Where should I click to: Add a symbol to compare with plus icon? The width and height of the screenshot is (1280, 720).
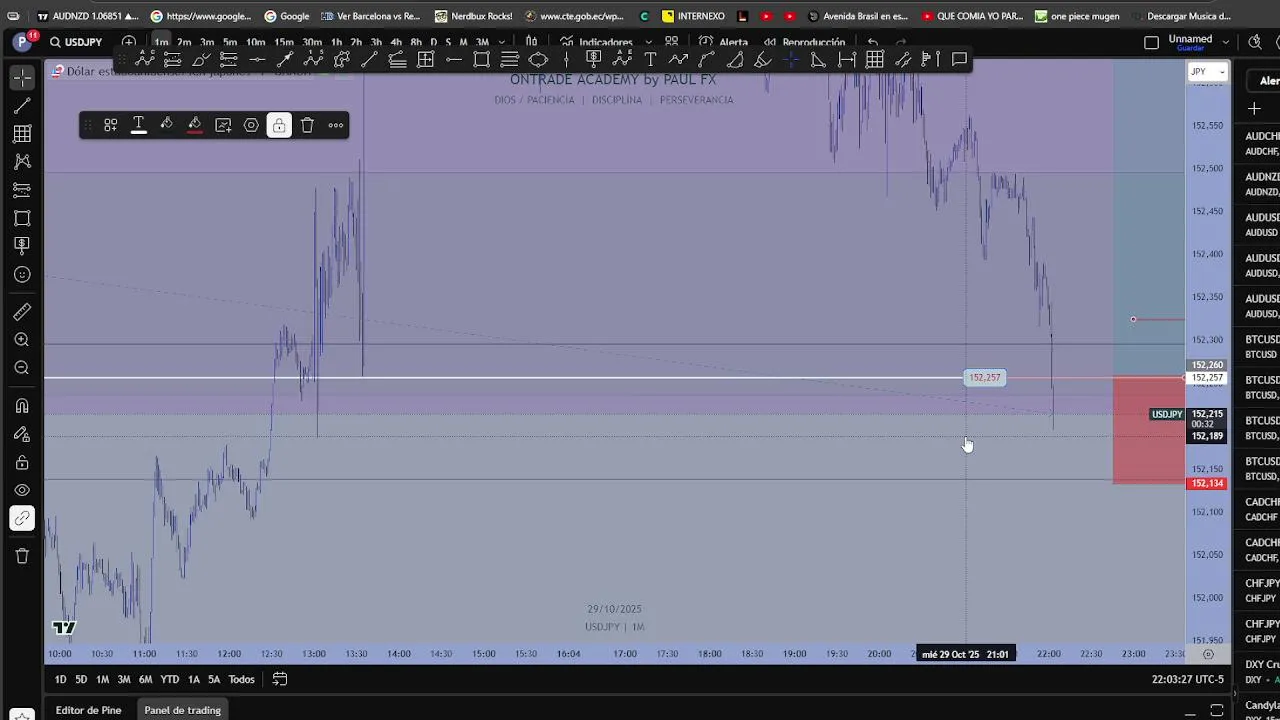129,42
